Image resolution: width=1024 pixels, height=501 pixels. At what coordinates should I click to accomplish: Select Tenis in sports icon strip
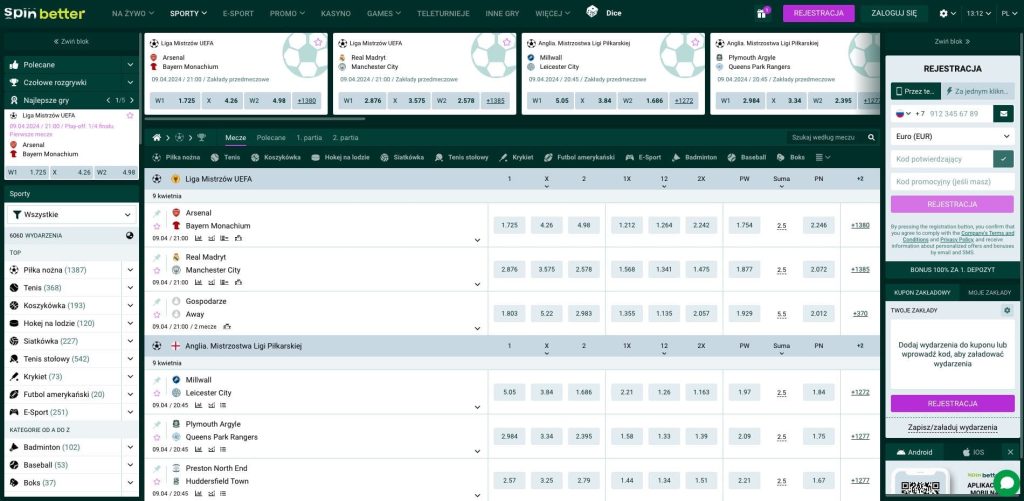pyautogui.click(x=225, y=157)
